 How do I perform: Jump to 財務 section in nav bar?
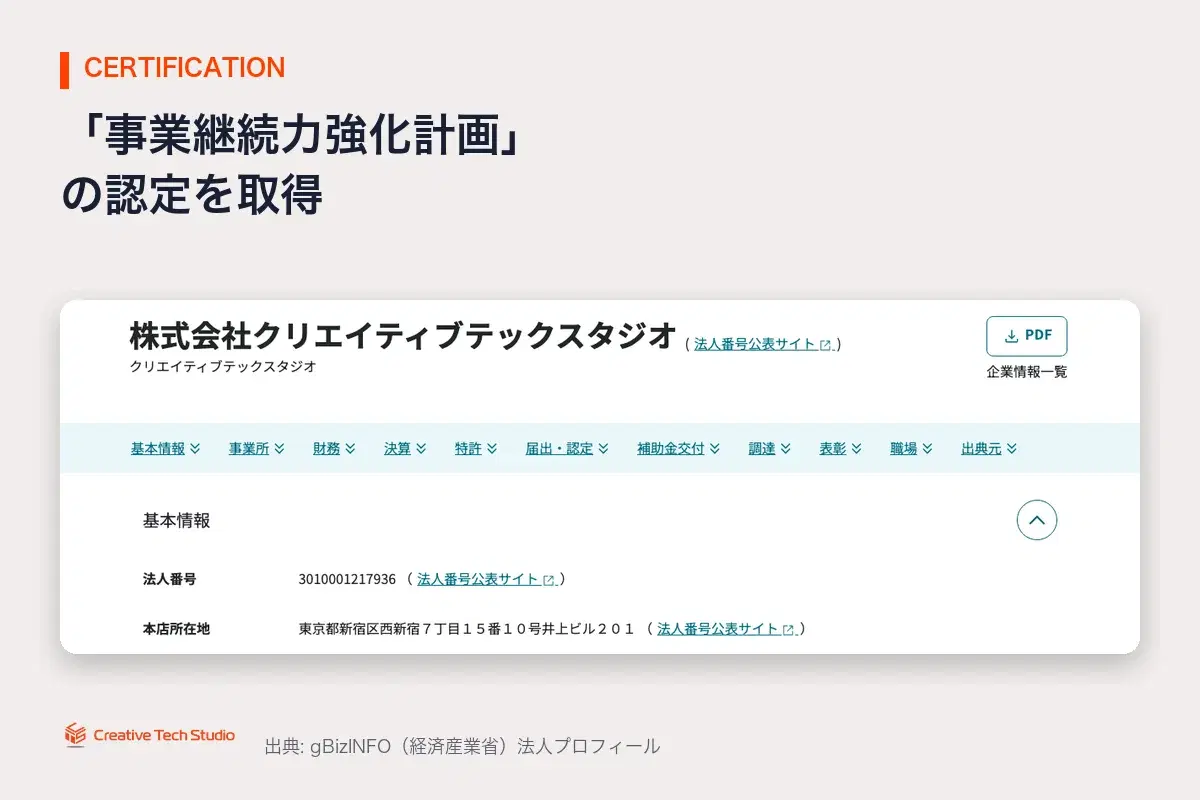(334, 449)
